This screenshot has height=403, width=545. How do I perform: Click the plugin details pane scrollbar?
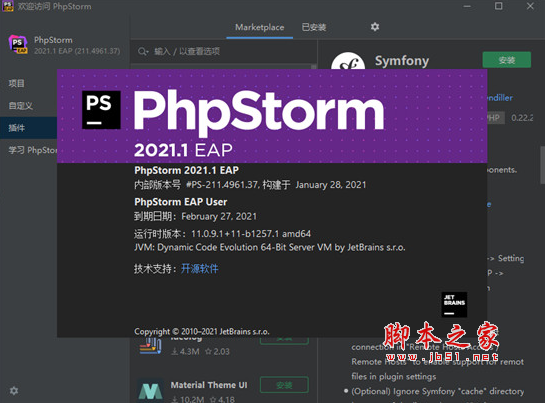coord(542,165)
